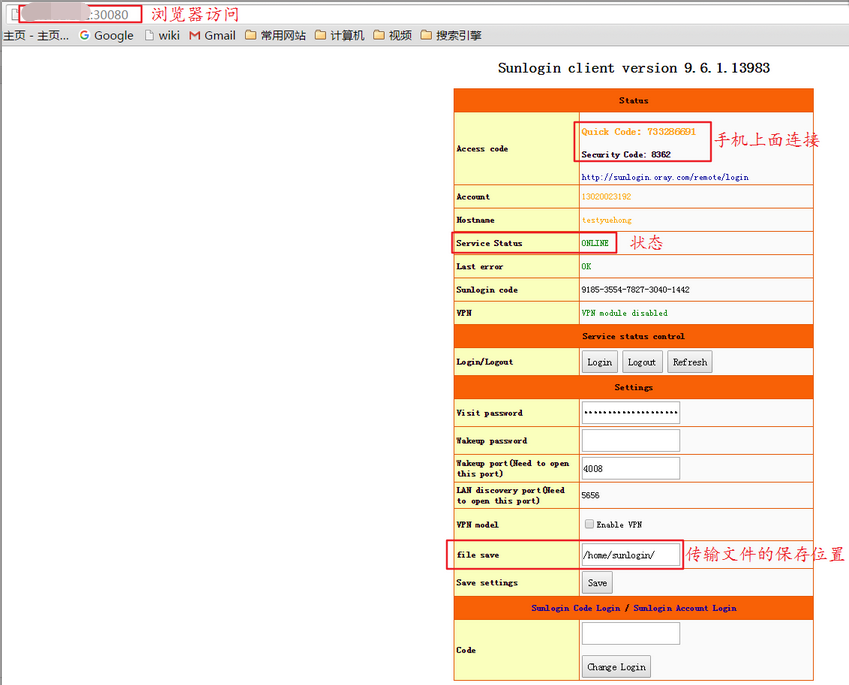Click the browser address bar

coord(428,15)
